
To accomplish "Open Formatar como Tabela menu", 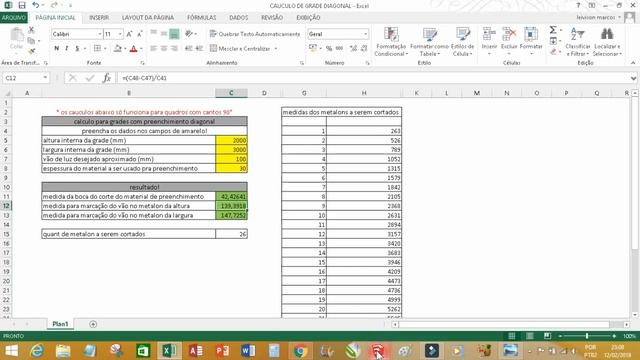I will click(x=429, y=42).
